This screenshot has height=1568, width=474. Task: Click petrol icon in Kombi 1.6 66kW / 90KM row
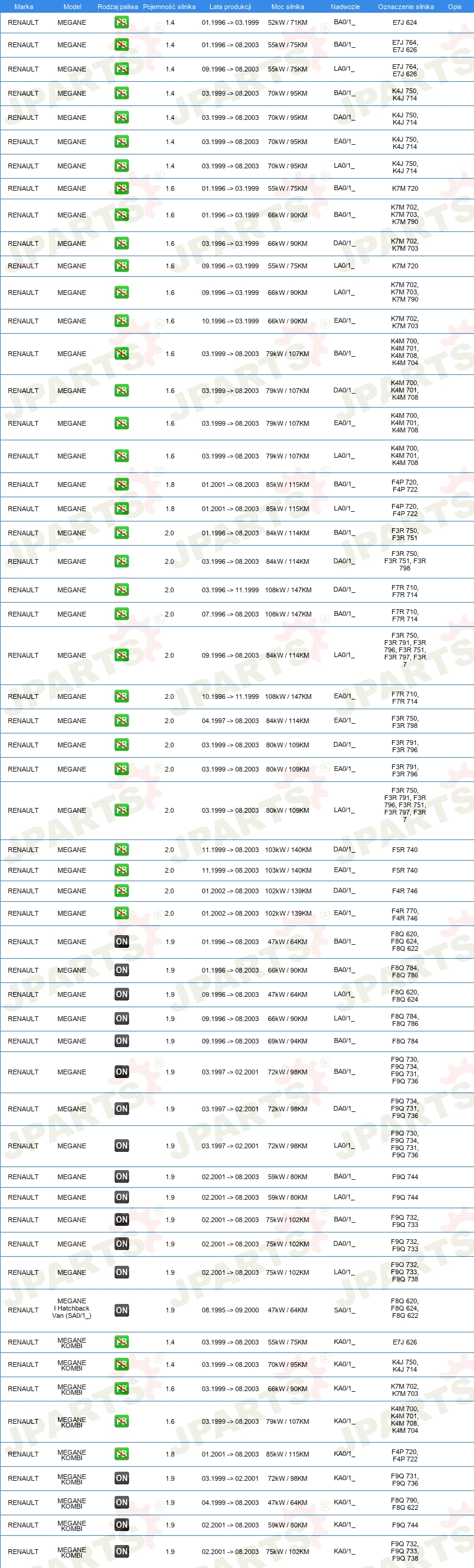pyautogui.click(x=121, y=1389)
